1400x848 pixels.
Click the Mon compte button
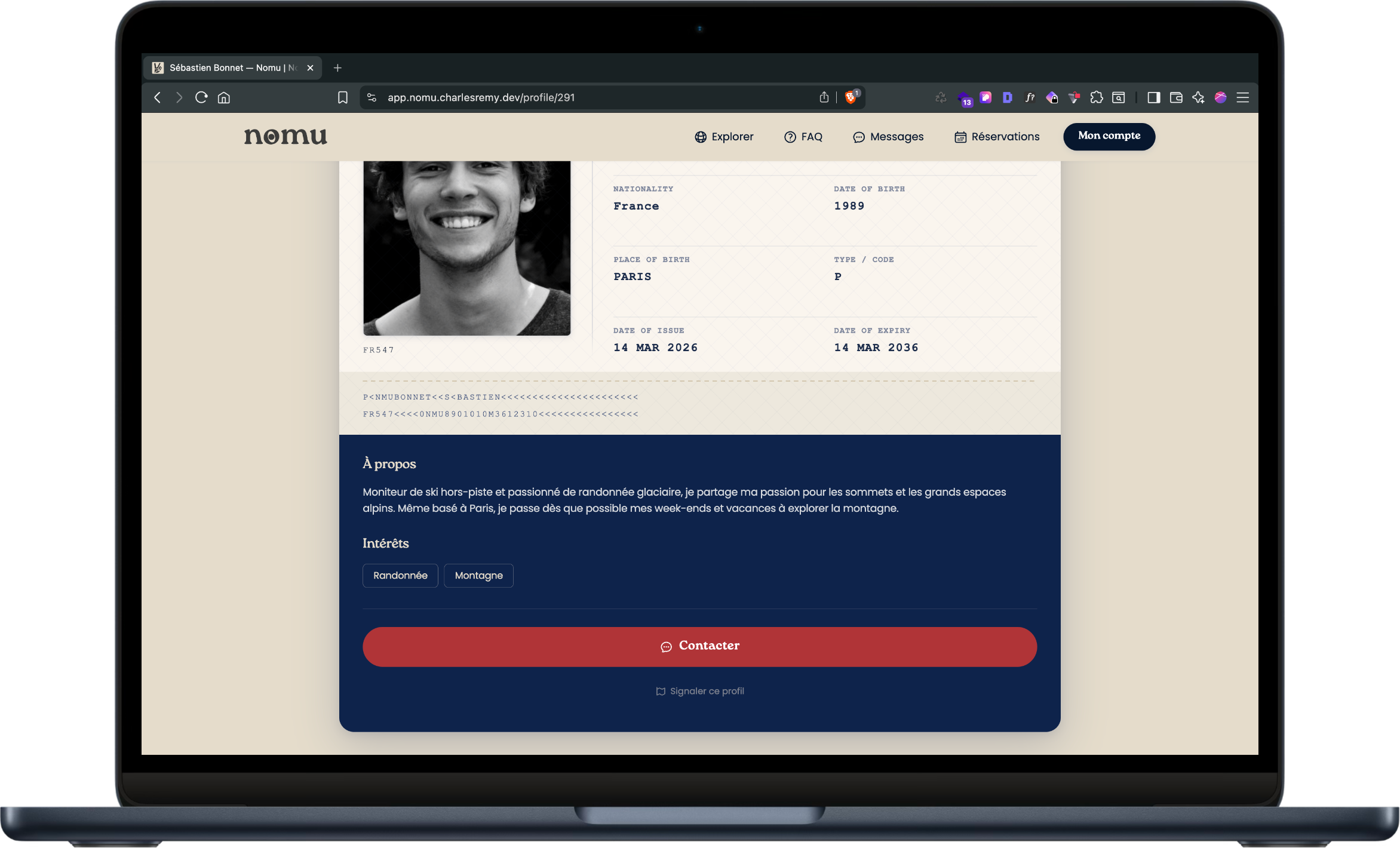click(x=1109, y=136)
